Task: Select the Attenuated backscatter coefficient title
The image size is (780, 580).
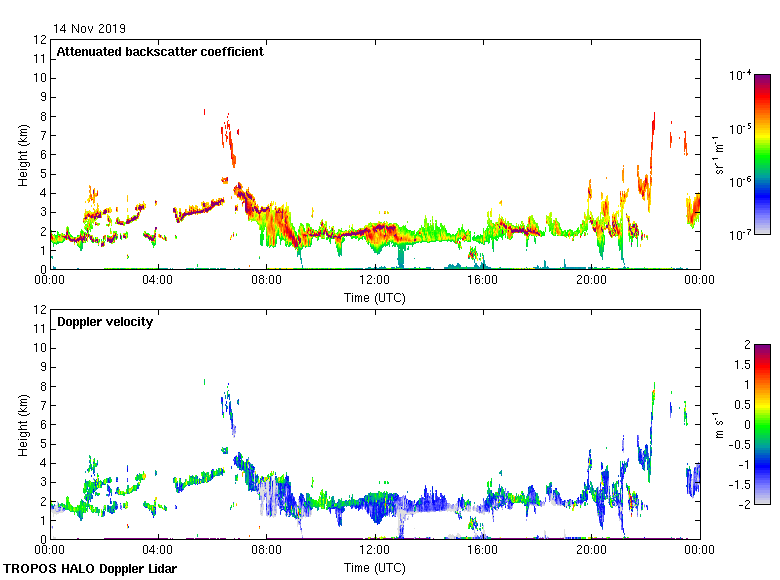Action: click(x=160, y=52)
